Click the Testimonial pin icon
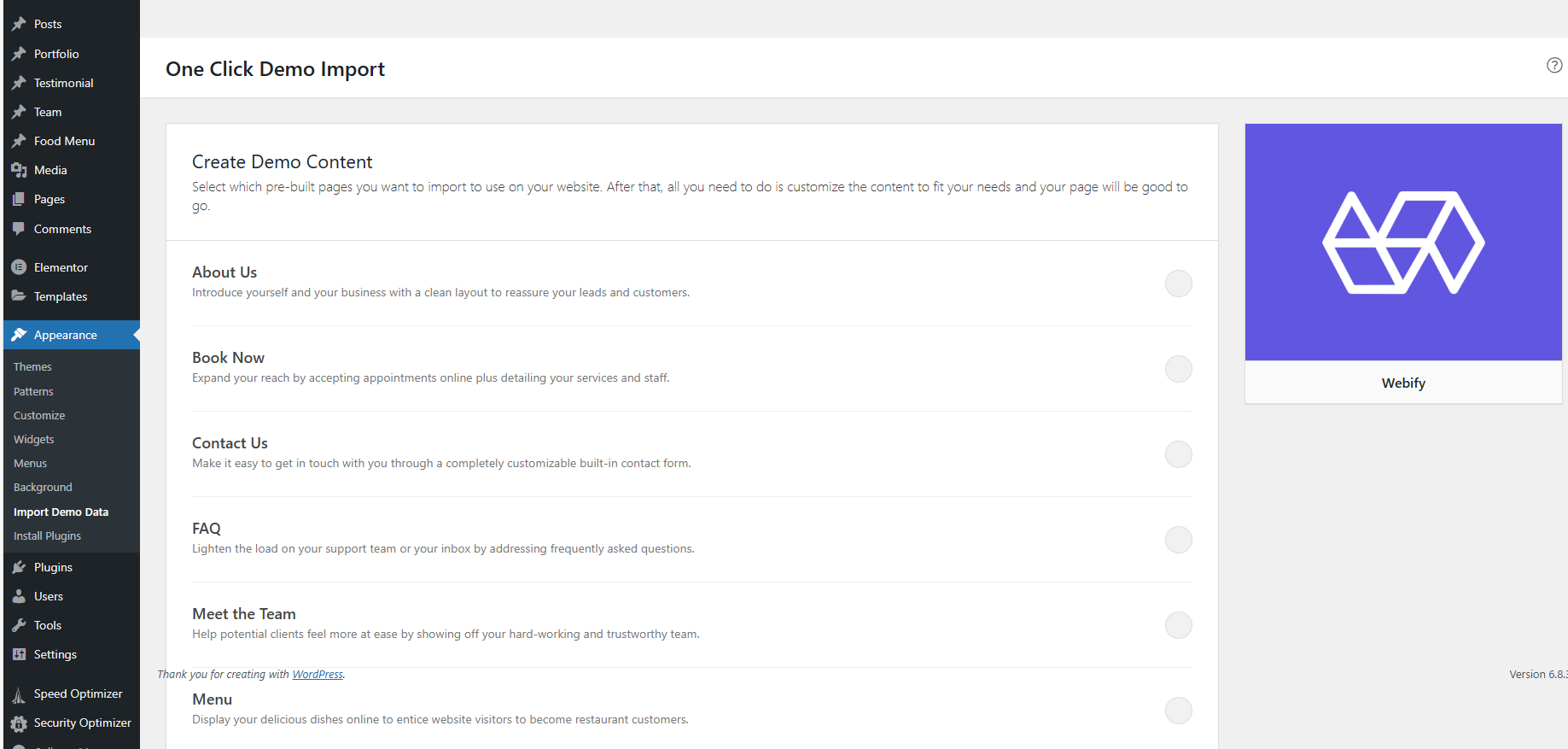Screen dimensions: 1568x749 [19, 83]
